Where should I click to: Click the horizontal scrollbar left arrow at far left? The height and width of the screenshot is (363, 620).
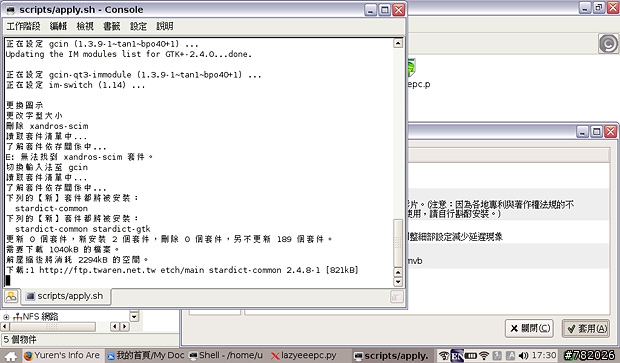(x=5, y=327)
